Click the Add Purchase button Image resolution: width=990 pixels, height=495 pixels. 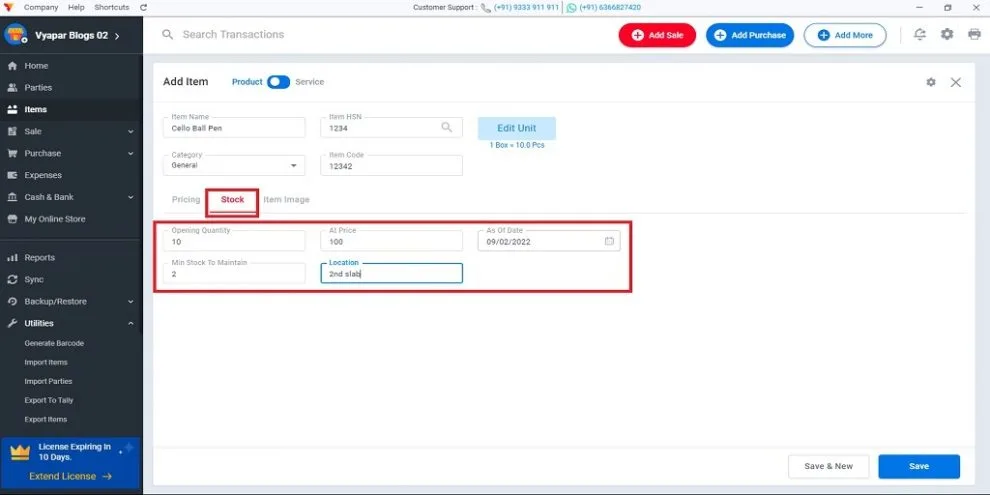pyautogui.click(x=750, y=35)
